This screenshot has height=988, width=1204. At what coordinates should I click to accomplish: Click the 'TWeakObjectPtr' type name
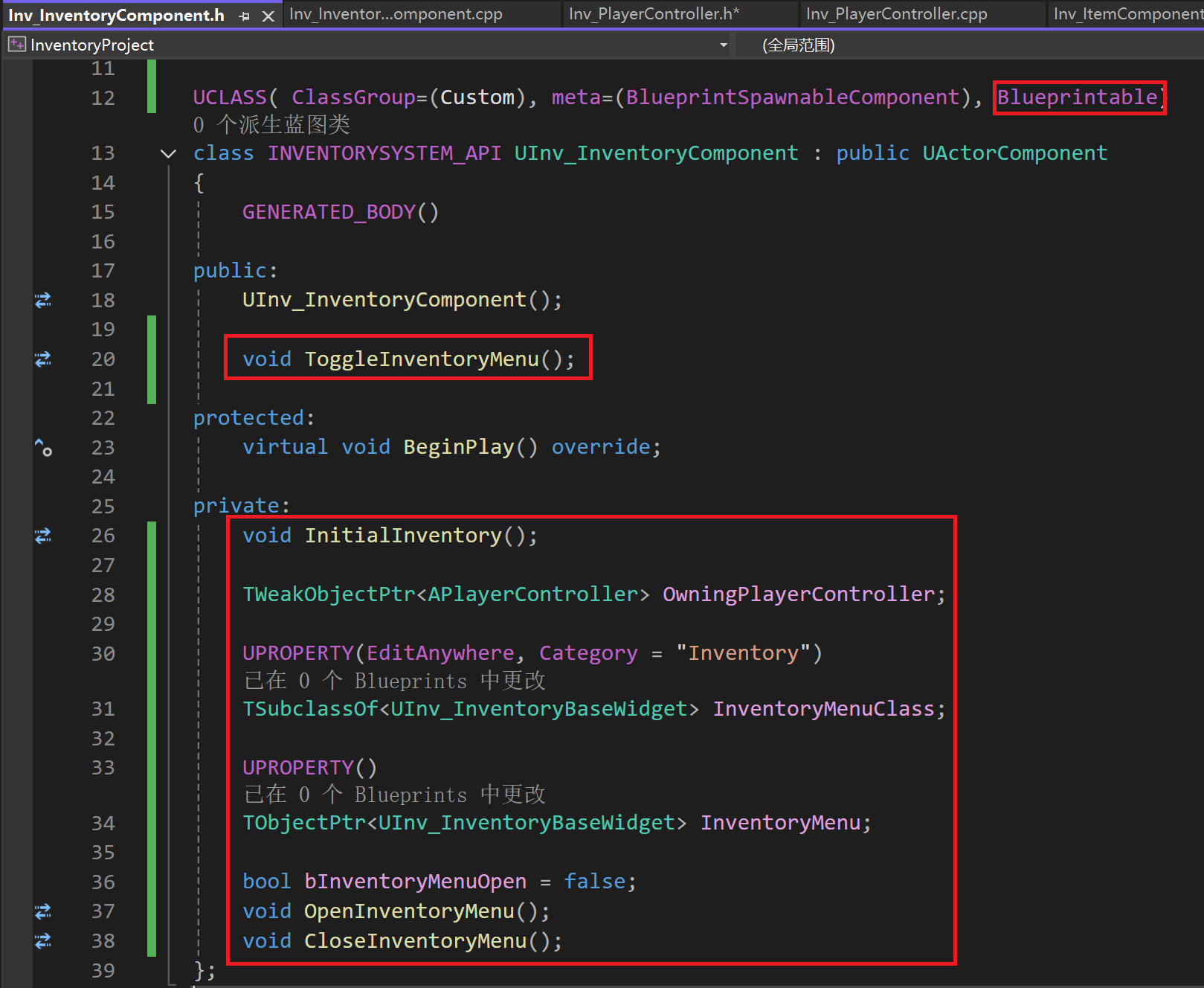(329, 594)
